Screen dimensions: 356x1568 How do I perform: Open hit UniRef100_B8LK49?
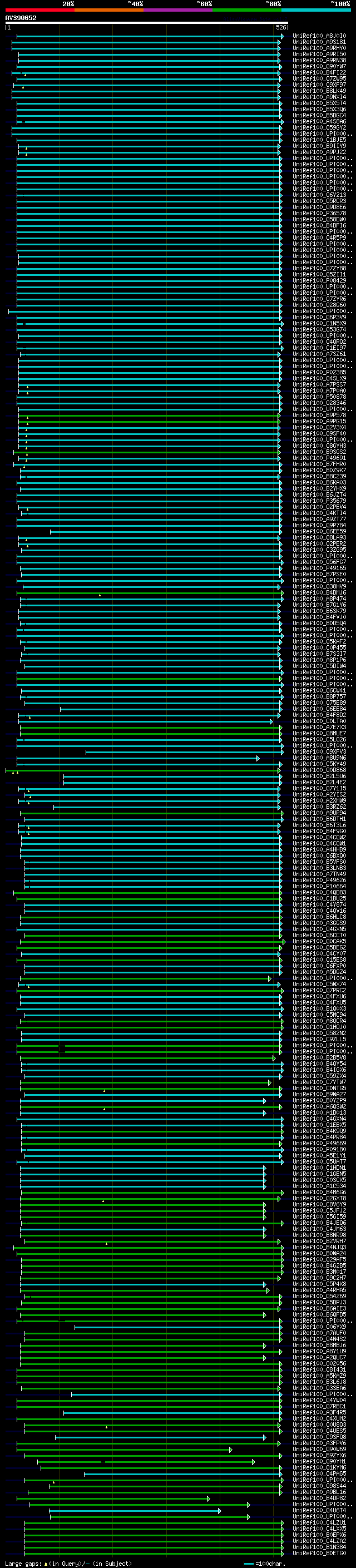pos(319,91)
